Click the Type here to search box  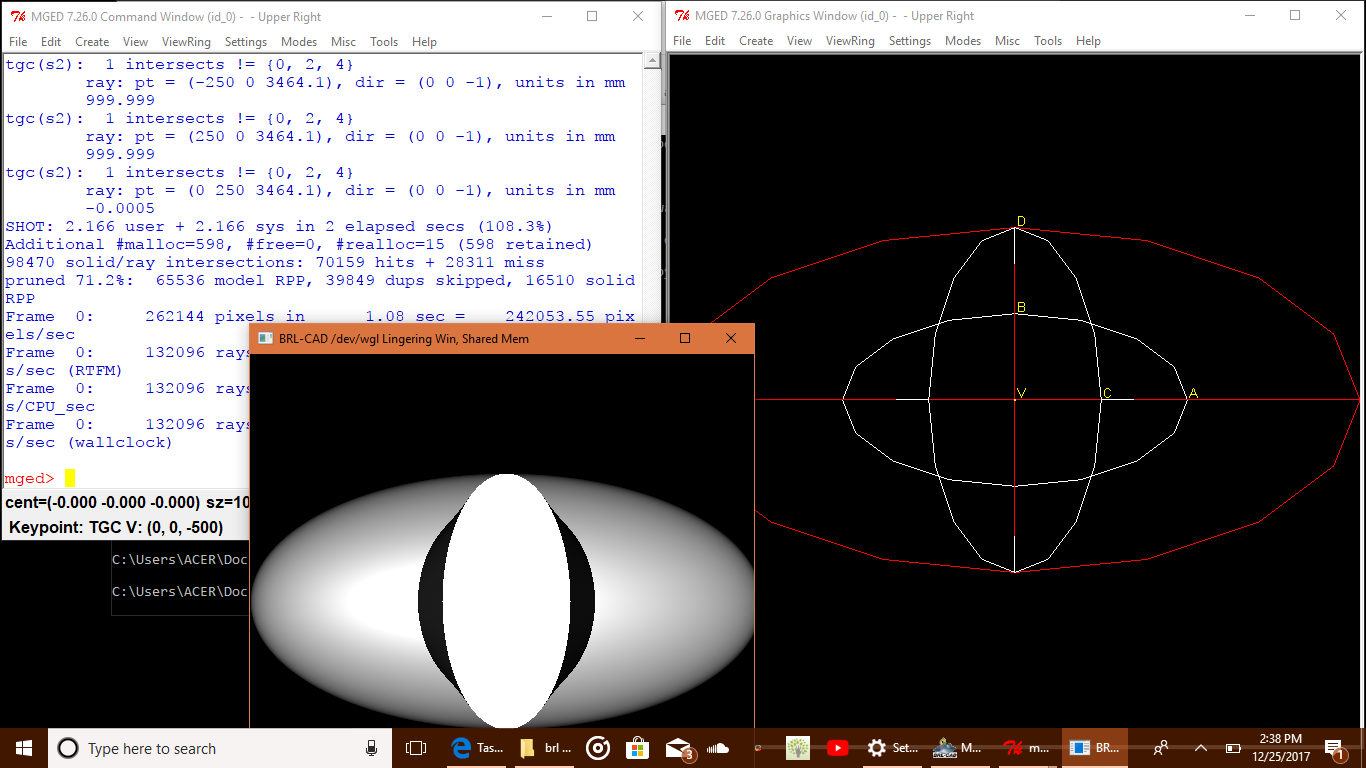[x=220, y=748]
